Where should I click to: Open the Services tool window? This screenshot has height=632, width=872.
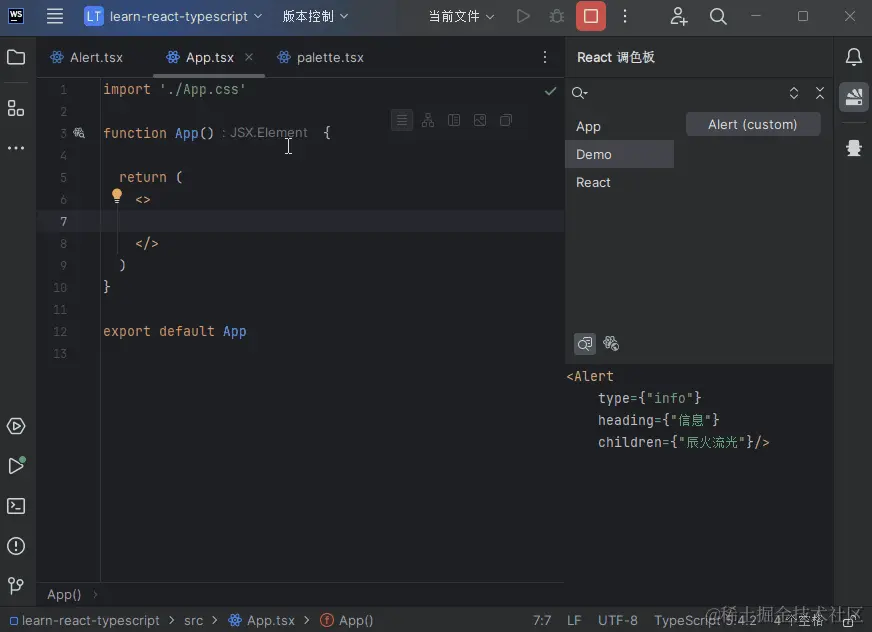(16, 426)
